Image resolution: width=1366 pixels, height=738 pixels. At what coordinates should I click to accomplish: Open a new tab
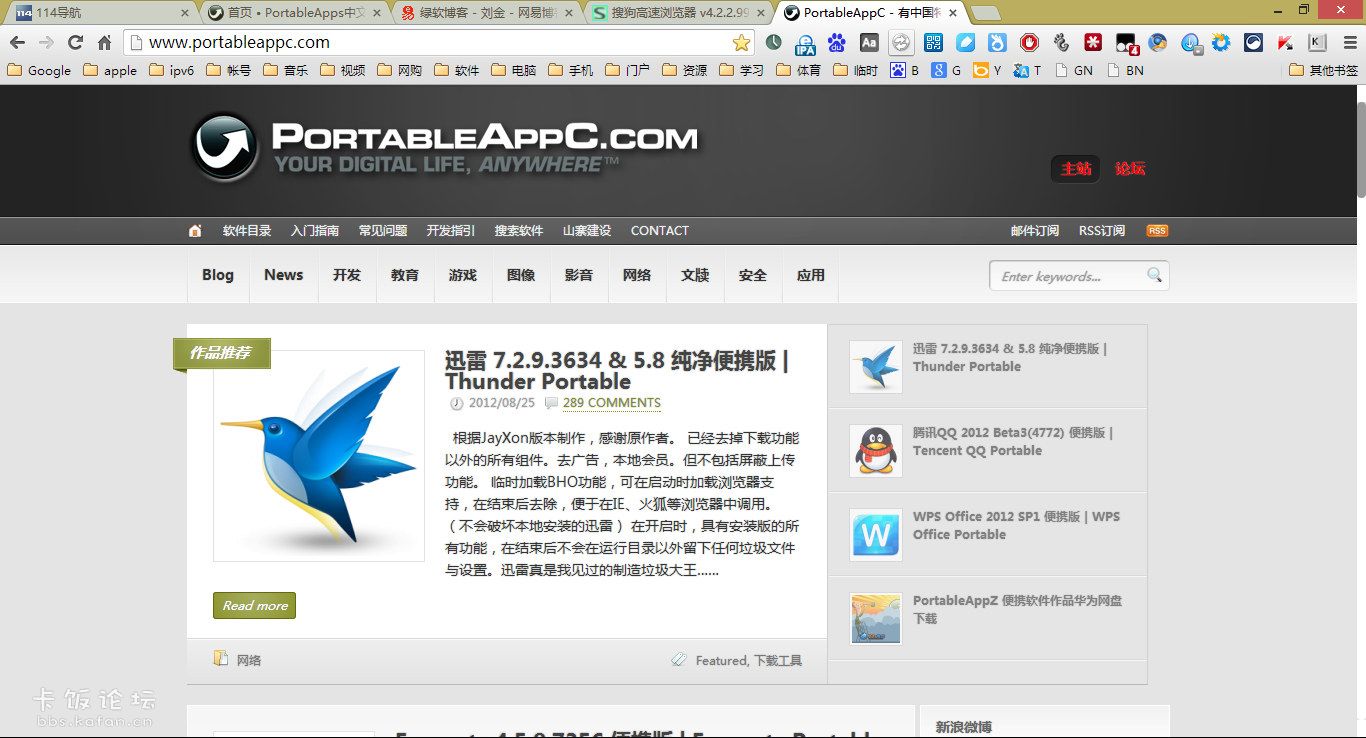(x=984, y=13)
